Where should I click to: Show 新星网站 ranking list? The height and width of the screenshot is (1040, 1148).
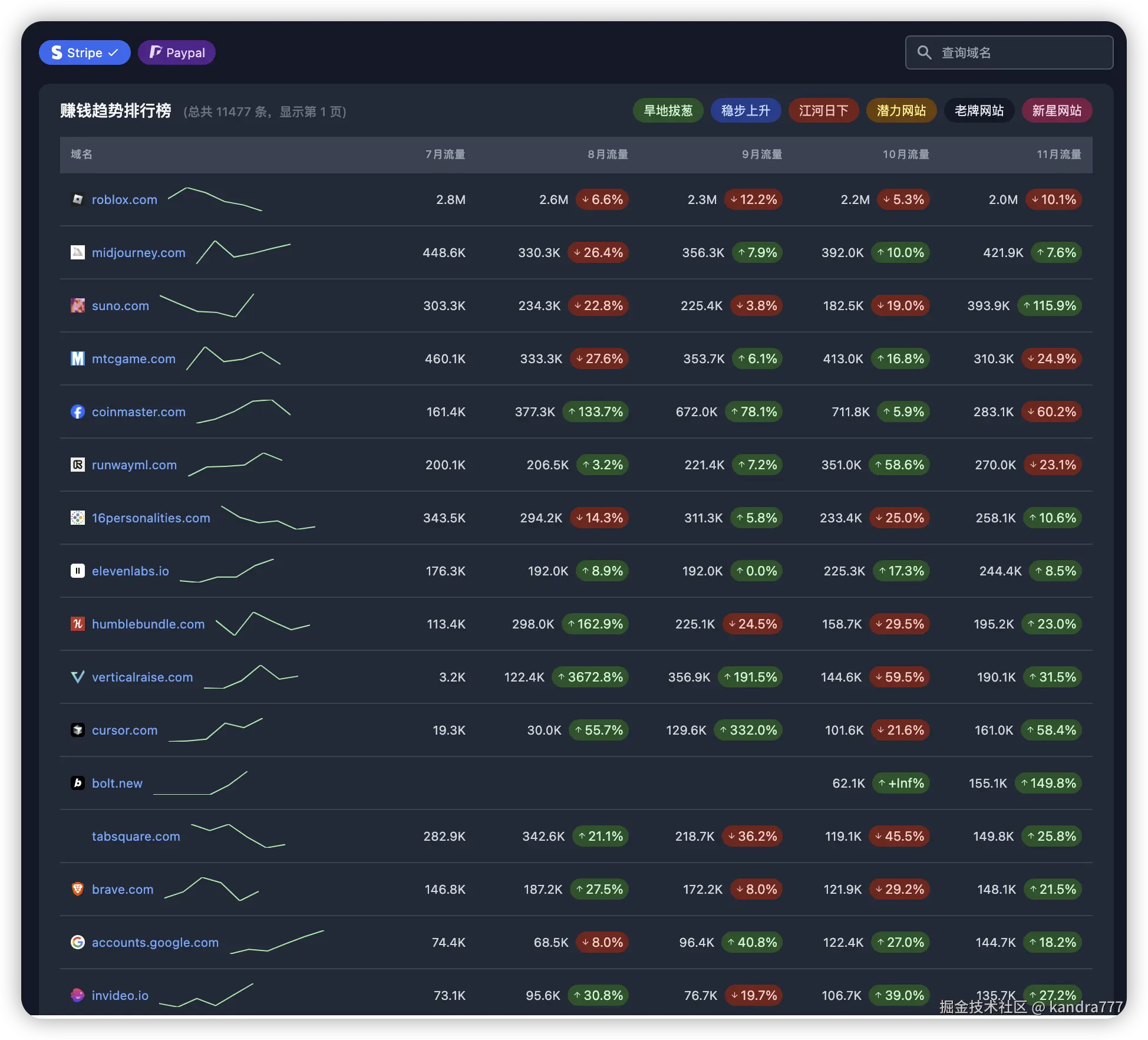(x=1057, y=110)
